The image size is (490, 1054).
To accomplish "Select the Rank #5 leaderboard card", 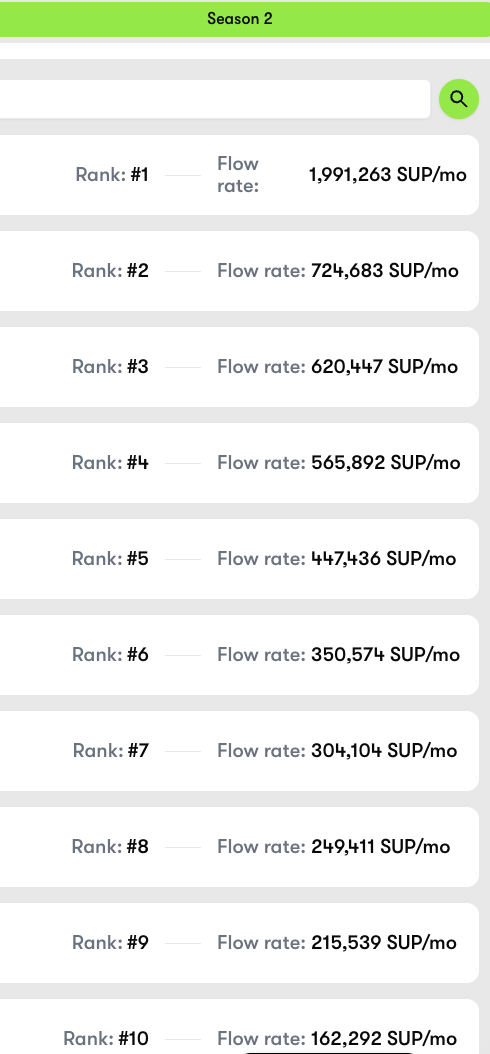I will click(239, 559).
